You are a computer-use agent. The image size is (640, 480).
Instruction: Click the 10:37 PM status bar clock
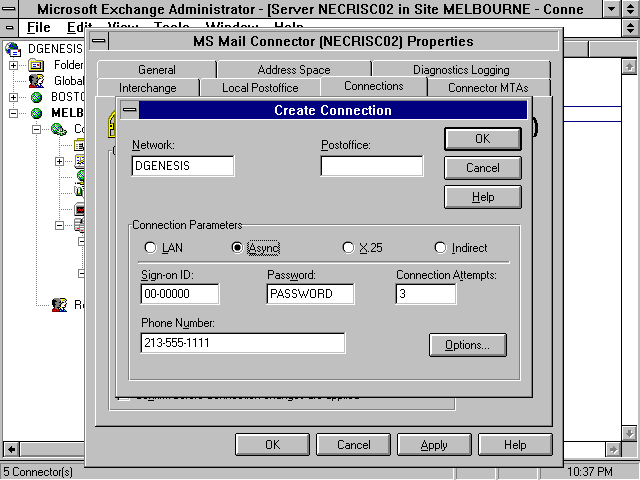pos(589,472)
